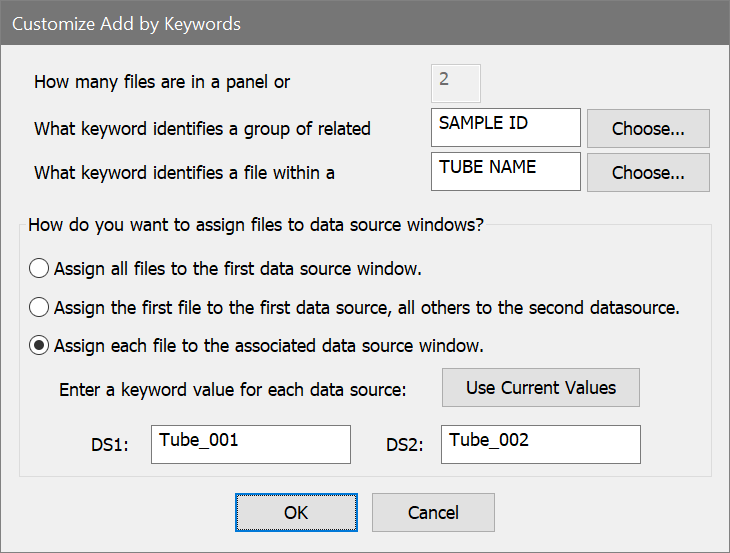Click the 'DS2:' label
730x553 pixels.
[x=405, y=445]
